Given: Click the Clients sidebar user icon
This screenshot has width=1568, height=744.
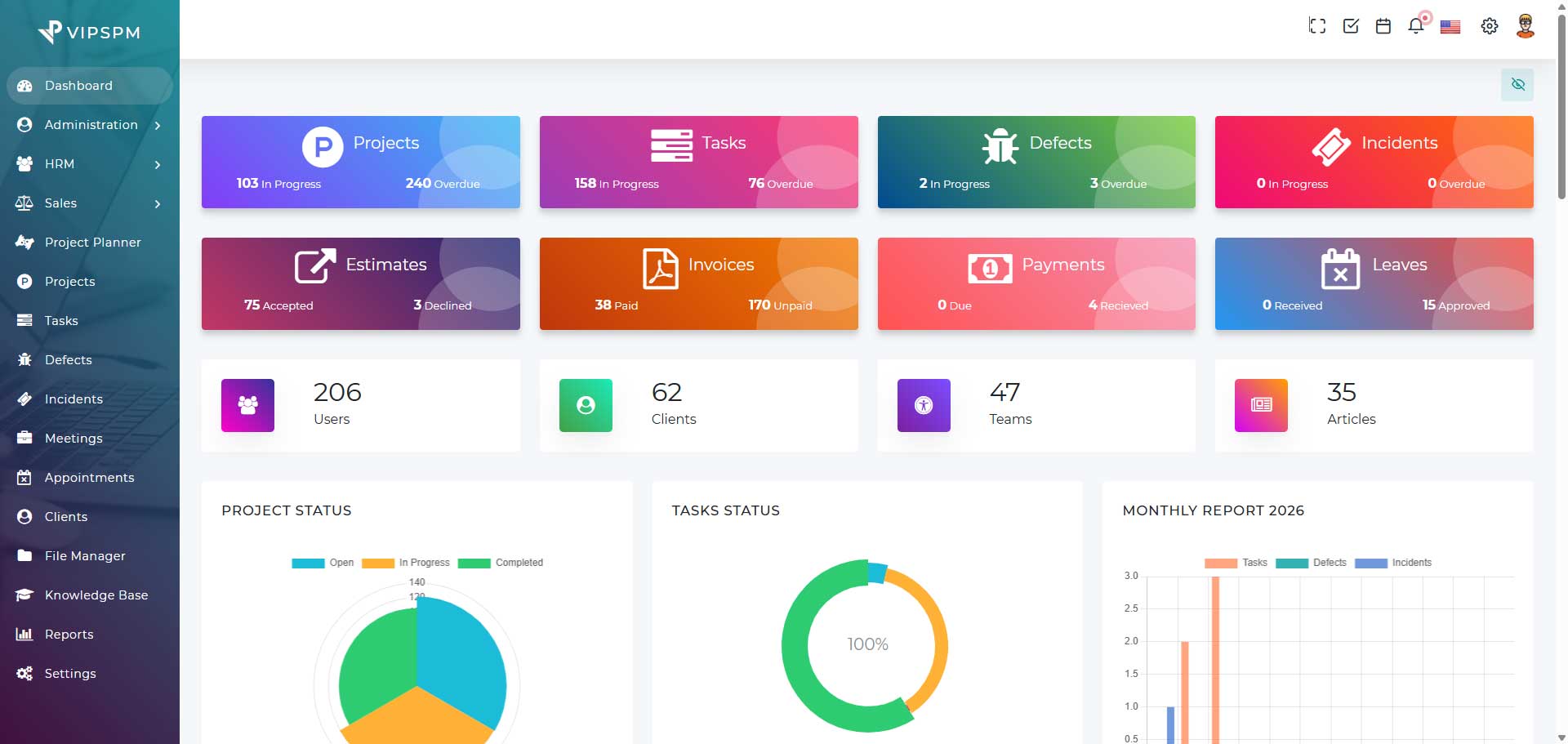Looking at the screenshot, I should (24, 517).
